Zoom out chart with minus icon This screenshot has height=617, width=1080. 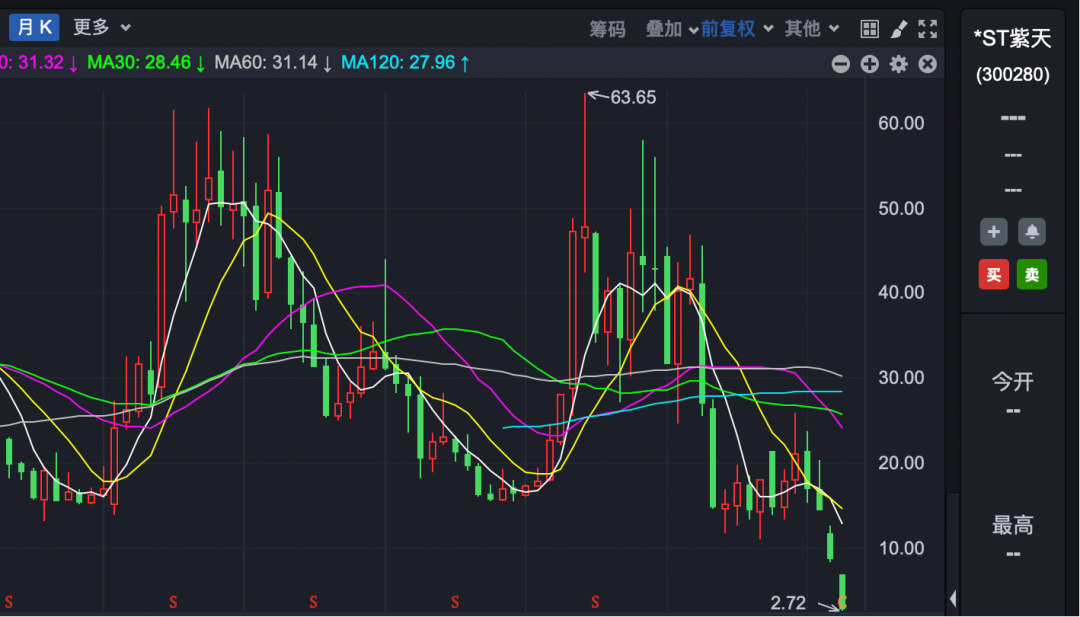840,64
